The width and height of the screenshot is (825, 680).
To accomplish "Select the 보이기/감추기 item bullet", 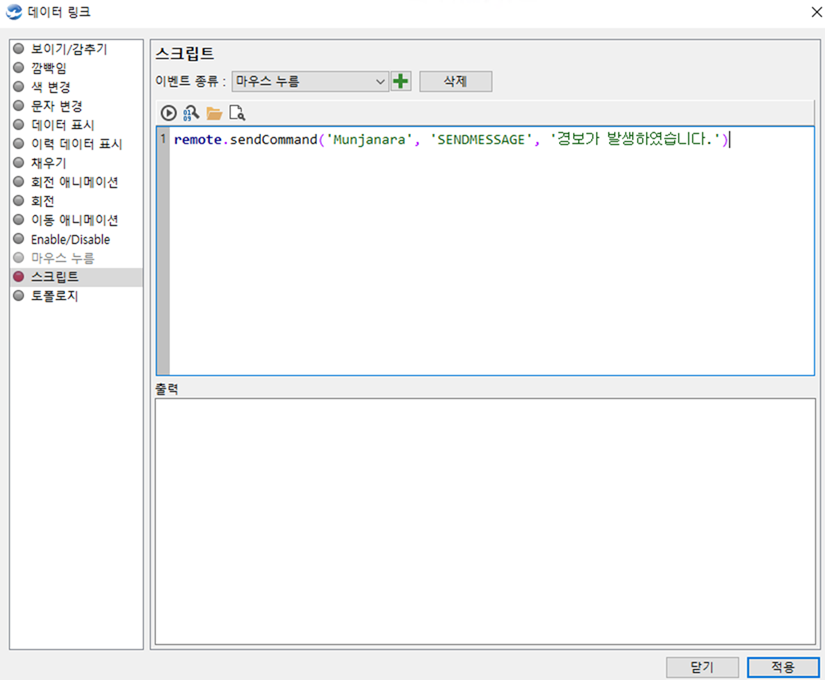I will pos(18,49).
